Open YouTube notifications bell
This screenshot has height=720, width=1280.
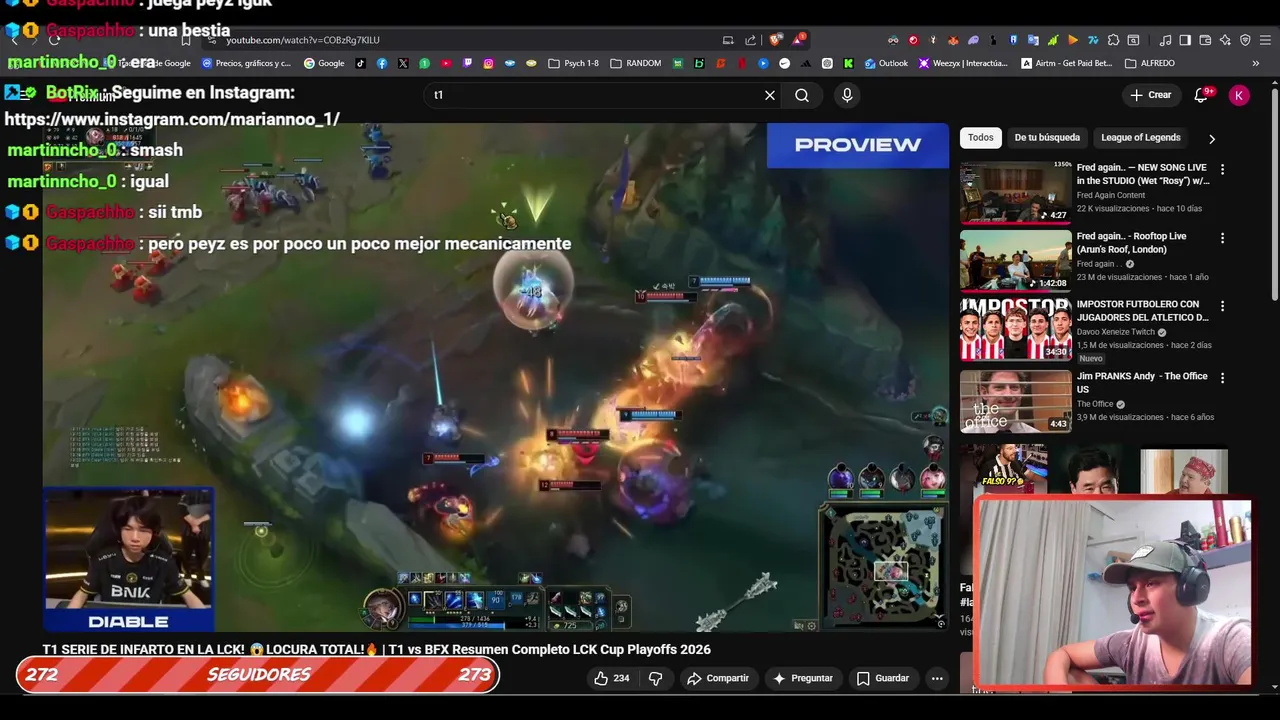pyautogui.click(x=1202, y=95)
